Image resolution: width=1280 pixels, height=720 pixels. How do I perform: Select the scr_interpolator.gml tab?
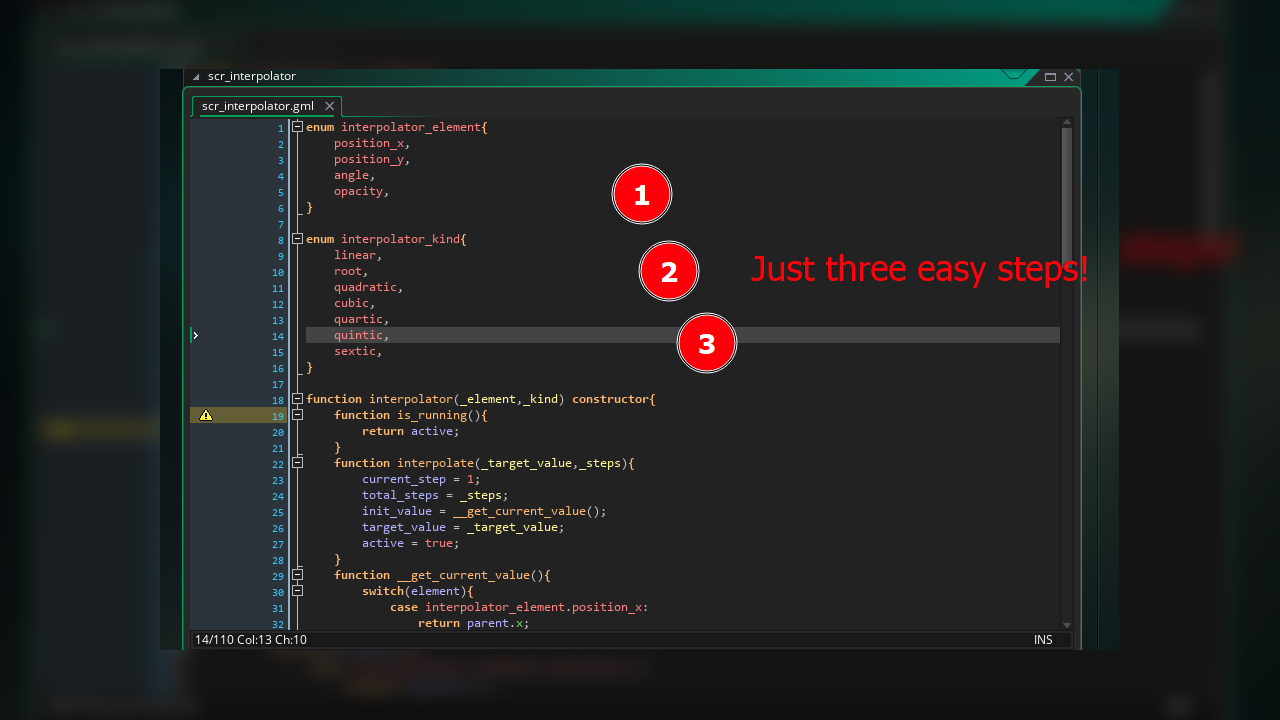pyautogui.click(x=258, y=106)
